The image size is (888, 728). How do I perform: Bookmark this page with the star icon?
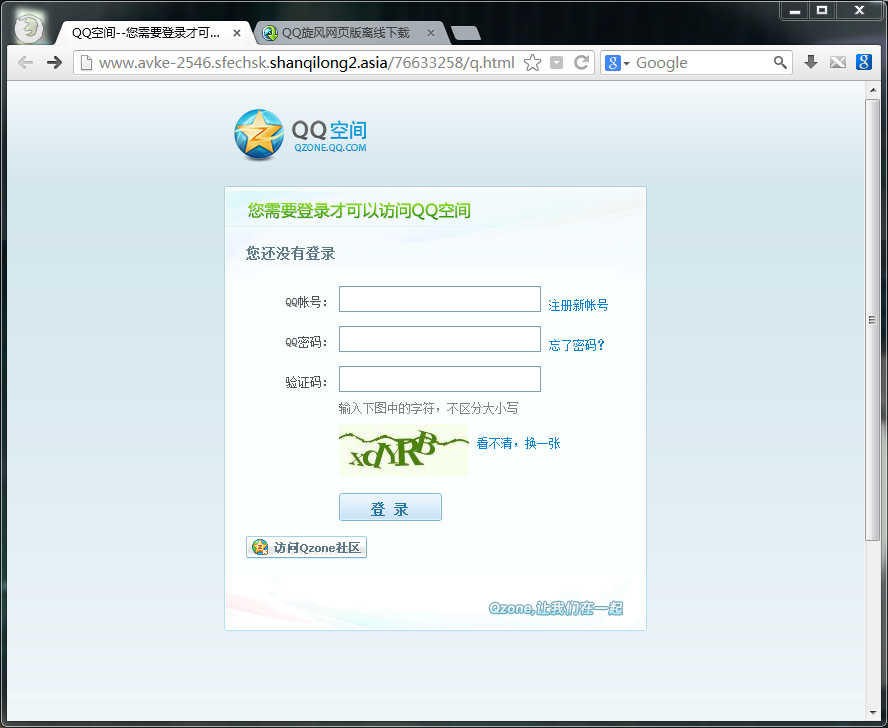tap(532, 62)
